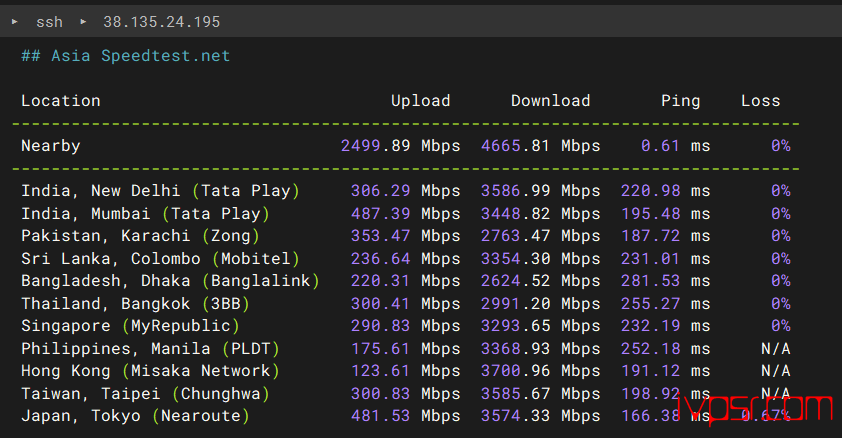Click Nearby download value 4665.81 Mbps
The image size is (842, 438).
pos(541,146)
